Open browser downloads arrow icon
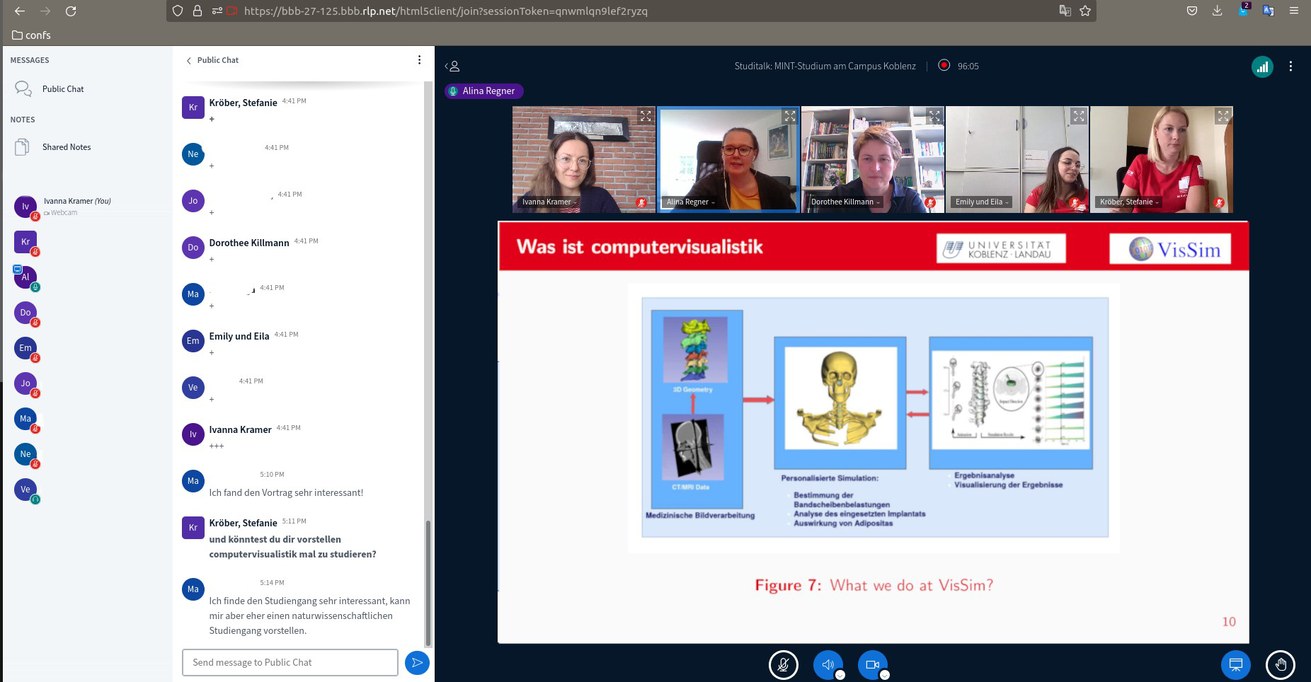Screen dimensions: 1311x682 point(1218,11)
